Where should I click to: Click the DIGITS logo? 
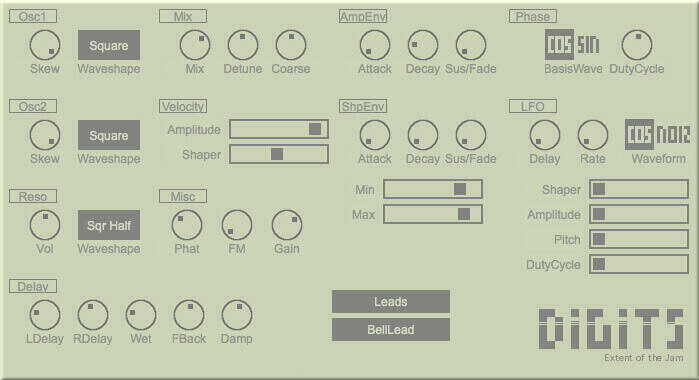tap(611, 329)
